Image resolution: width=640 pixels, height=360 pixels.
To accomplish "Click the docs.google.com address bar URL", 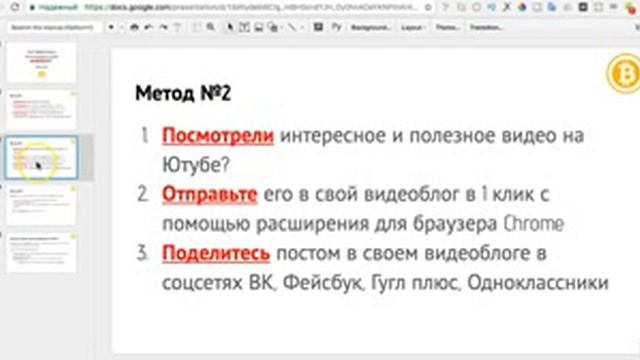I will 251,7.
